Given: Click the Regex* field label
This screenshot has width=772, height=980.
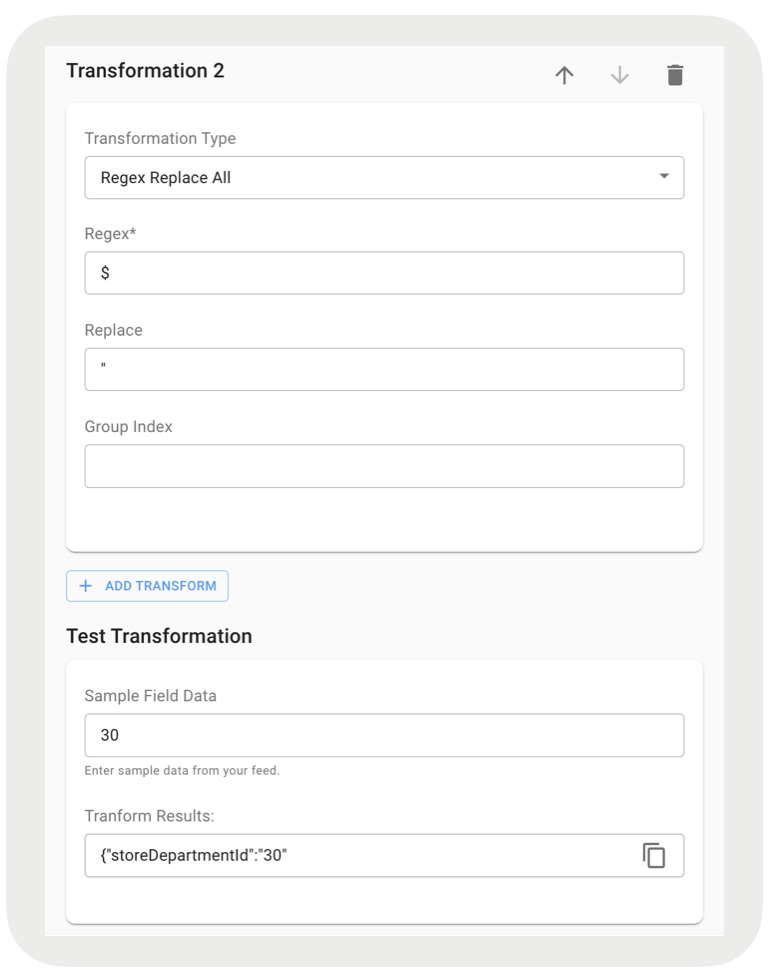Looking at the screenshot, I should [x=110, y=234].
